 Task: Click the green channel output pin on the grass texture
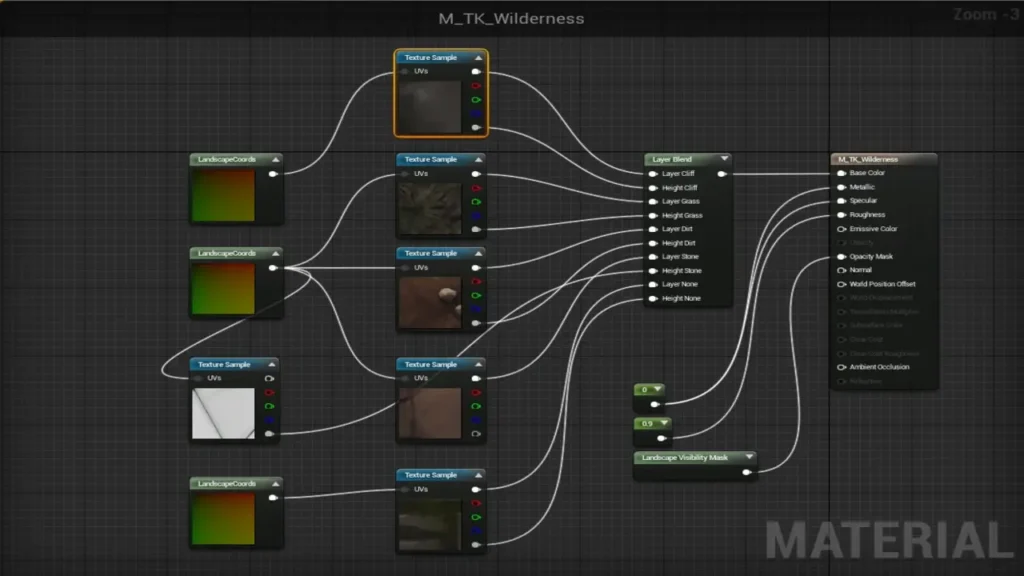pos(476,202)
